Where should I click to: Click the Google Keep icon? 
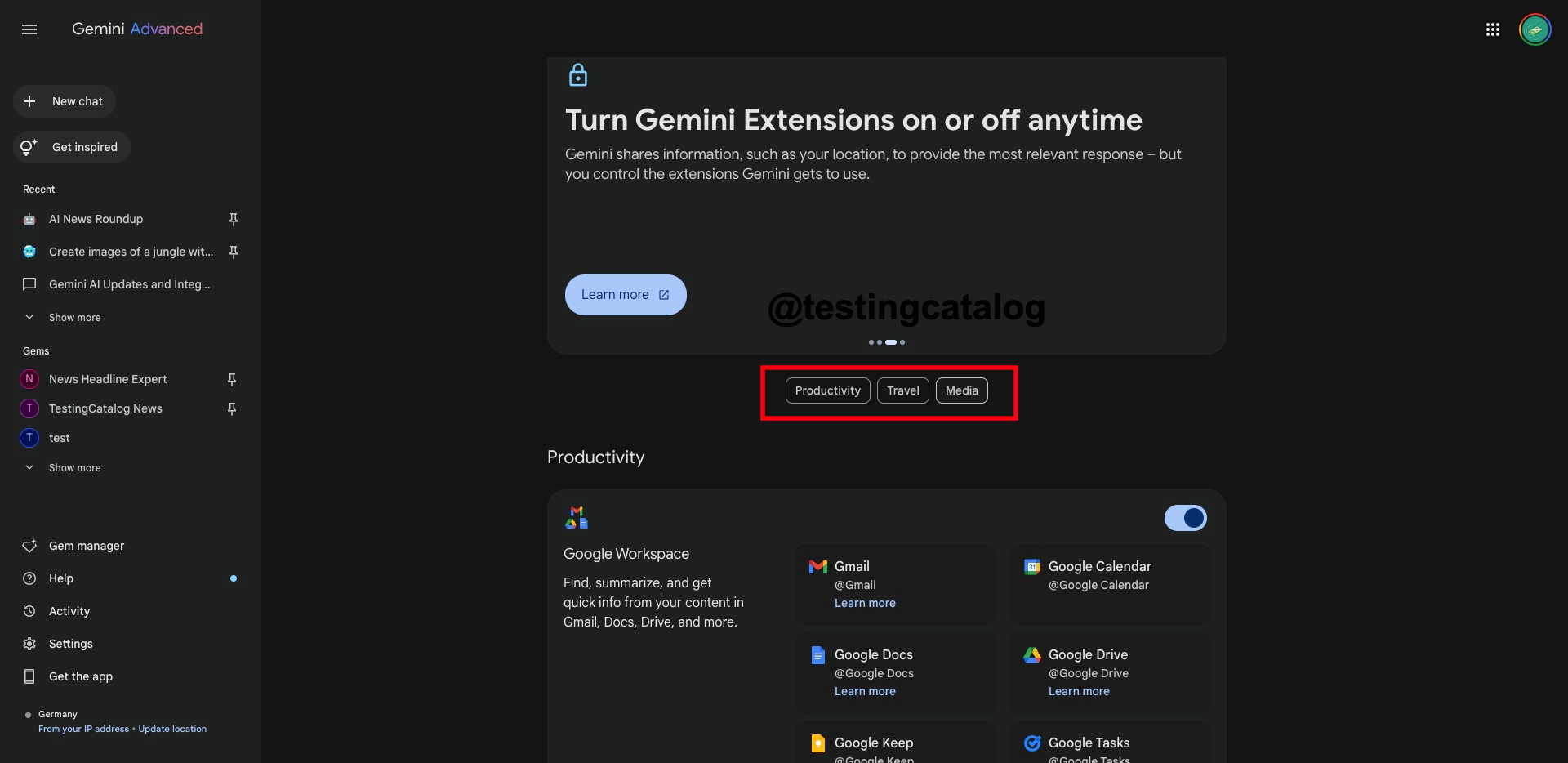click(818, 743)
